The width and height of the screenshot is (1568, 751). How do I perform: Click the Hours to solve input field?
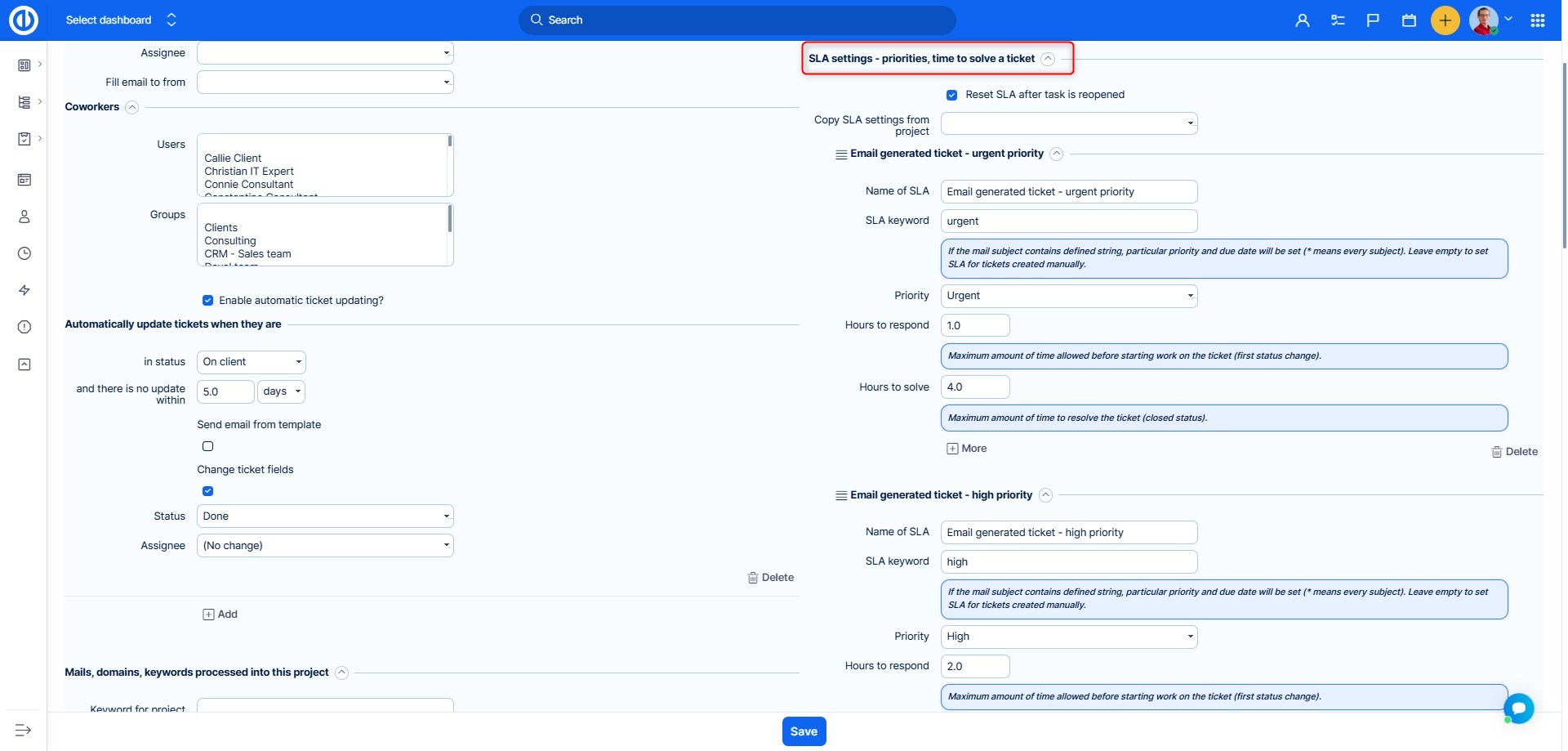(975, 387)
